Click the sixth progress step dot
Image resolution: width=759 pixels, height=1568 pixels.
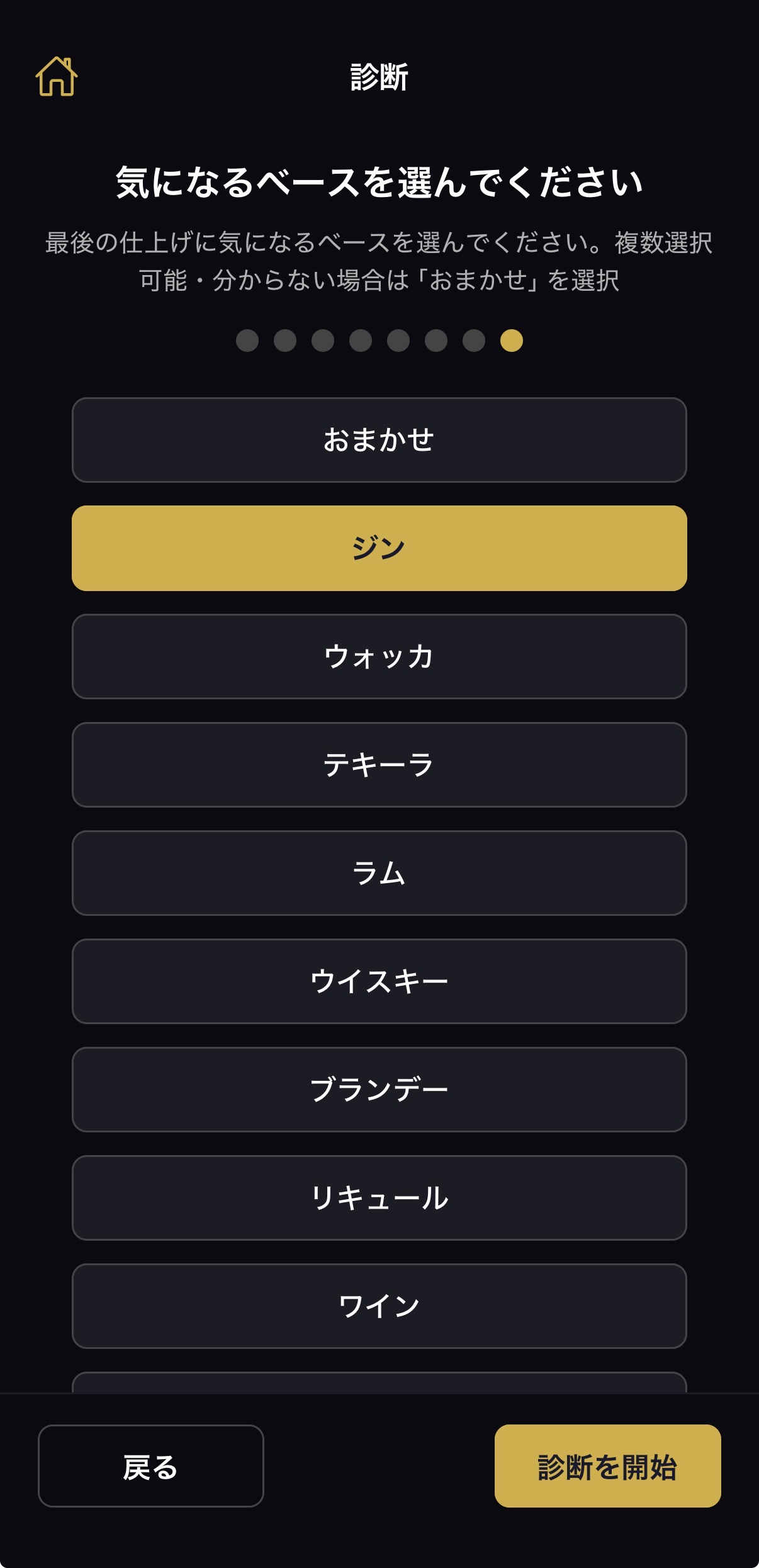click(x=436, y=341)
